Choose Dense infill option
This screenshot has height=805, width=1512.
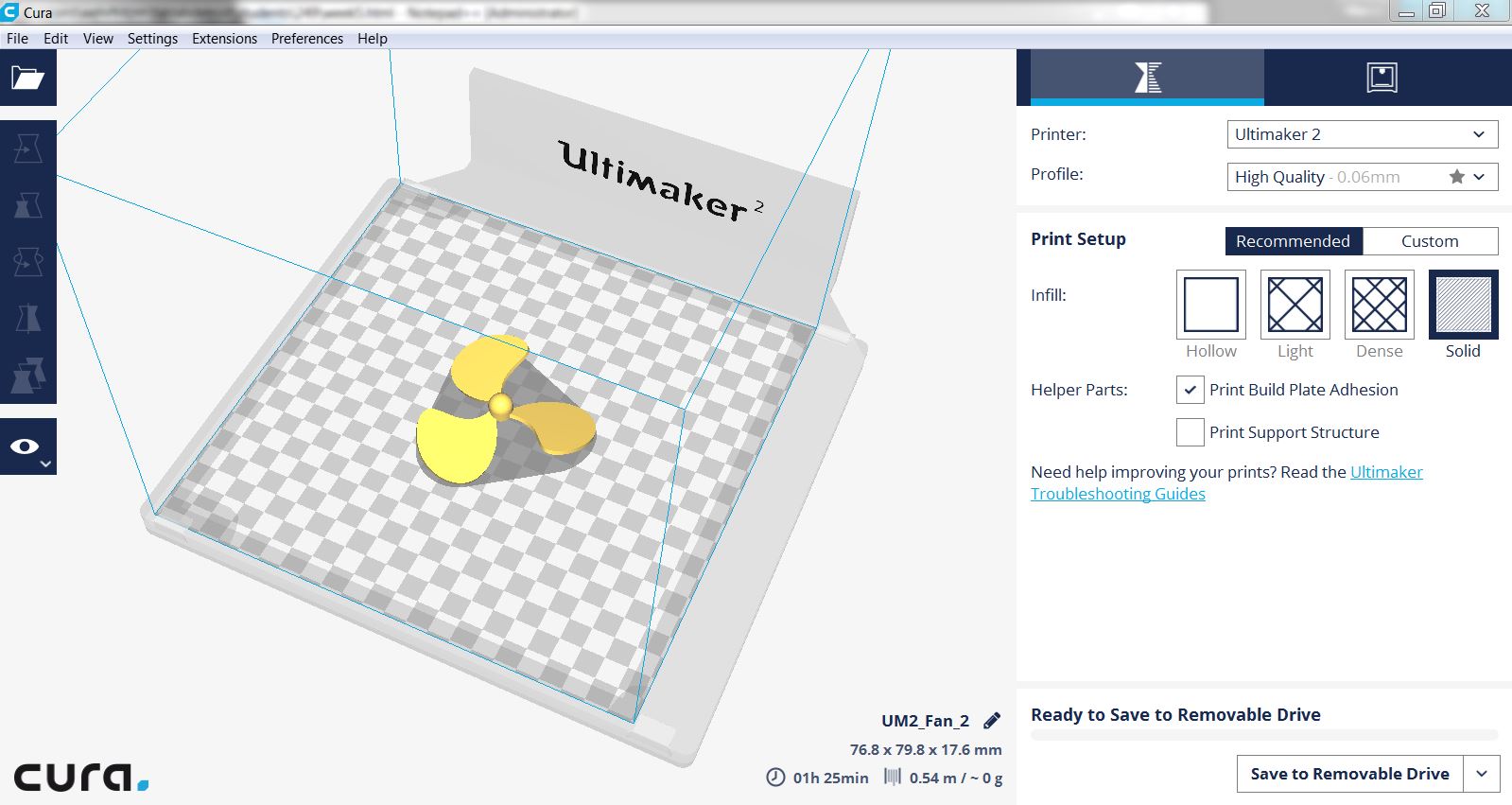click(1380, 305)
